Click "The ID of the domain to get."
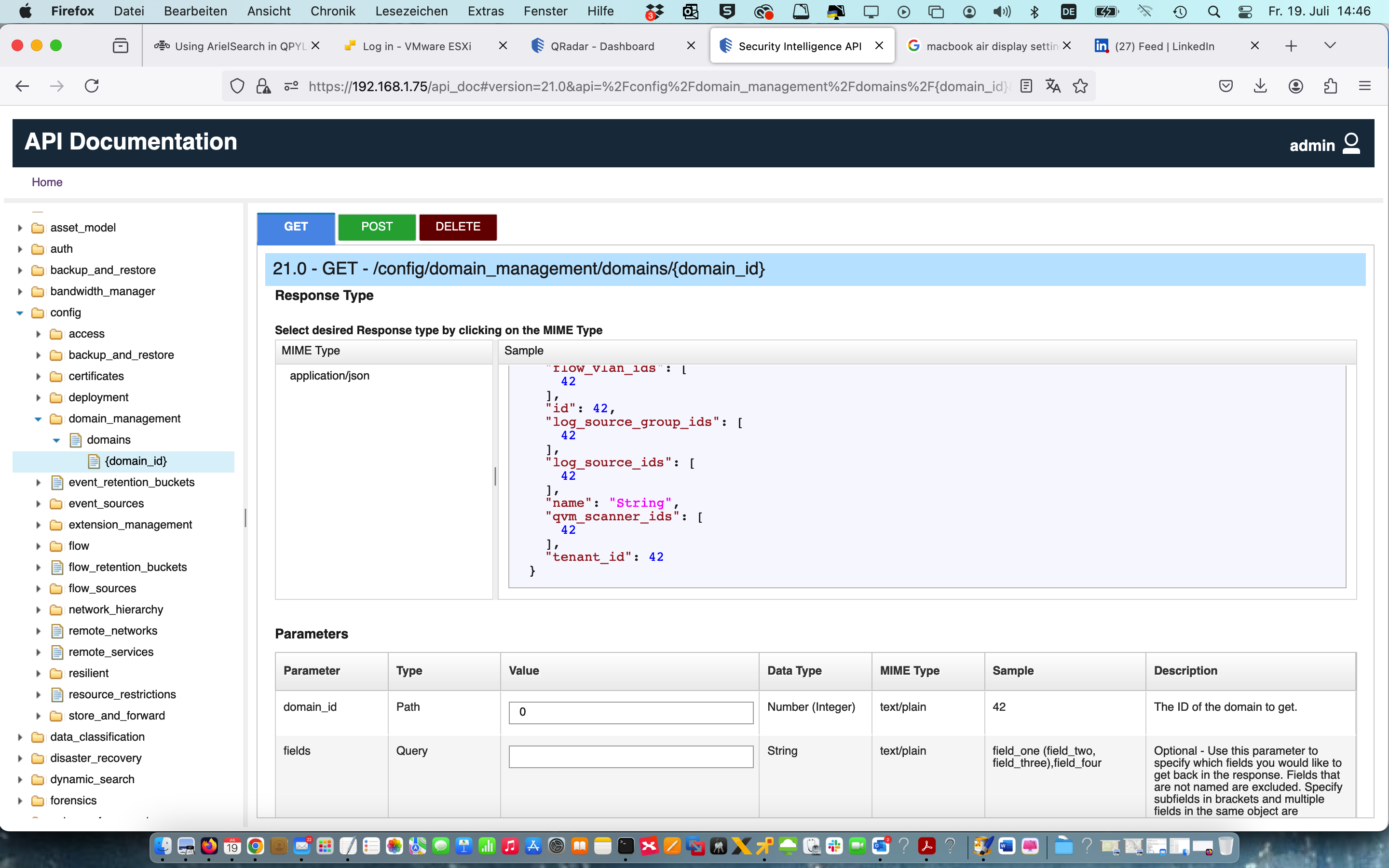This screenshot has height=868, width=1389. tap(1226, 707)
